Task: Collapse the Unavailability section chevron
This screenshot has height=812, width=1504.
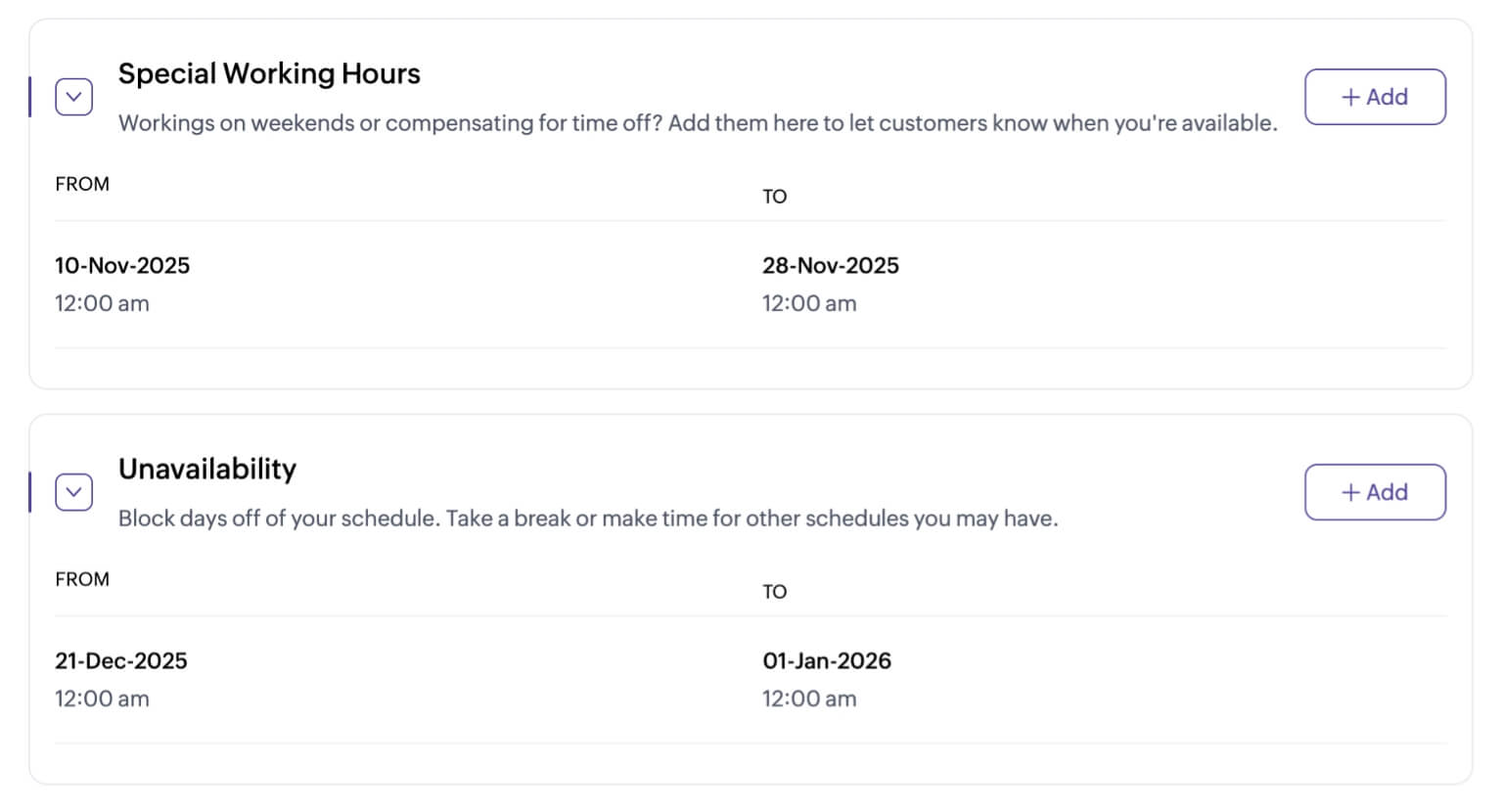Action: point(73,492)
